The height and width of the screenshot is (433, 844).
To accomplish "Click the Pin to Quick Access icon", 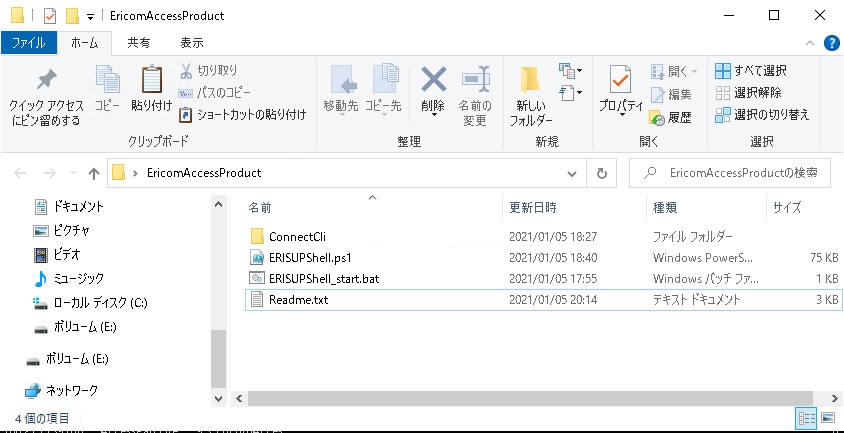I will (x=46, y=81).
